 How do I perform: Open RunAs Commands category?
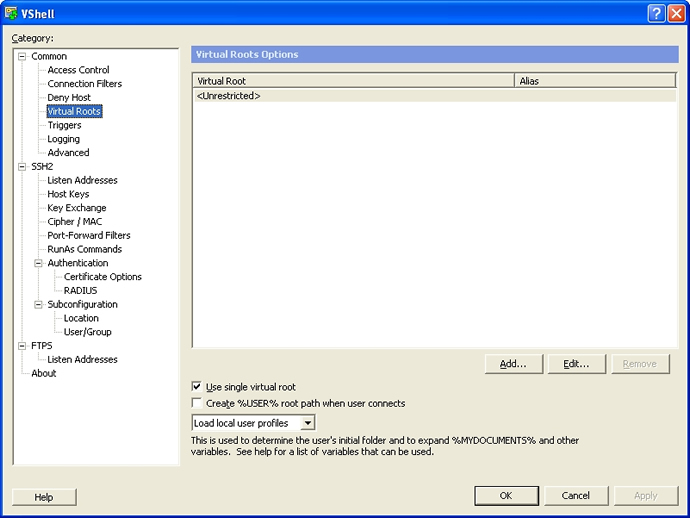pyautogui.click(x=84, y=249)
